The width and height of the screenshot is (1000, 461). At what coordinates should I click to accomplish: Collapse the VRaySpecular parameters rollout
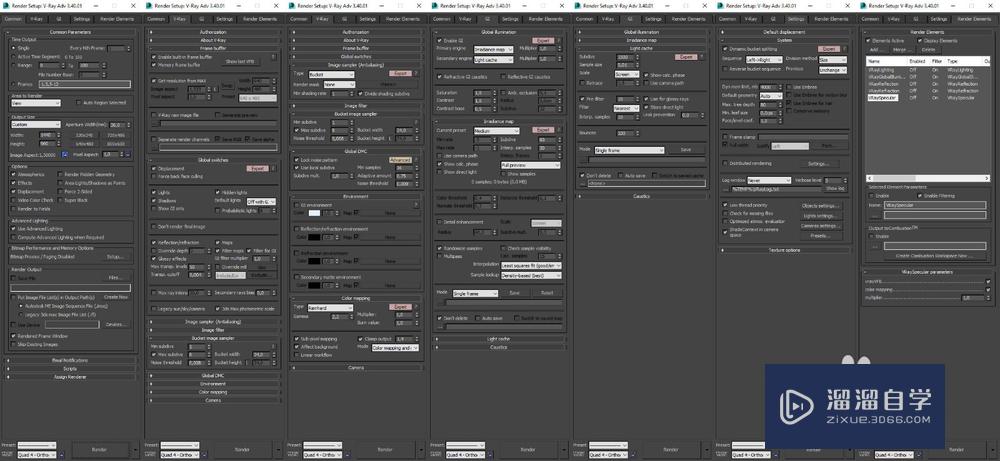click(x=927, y=272)
